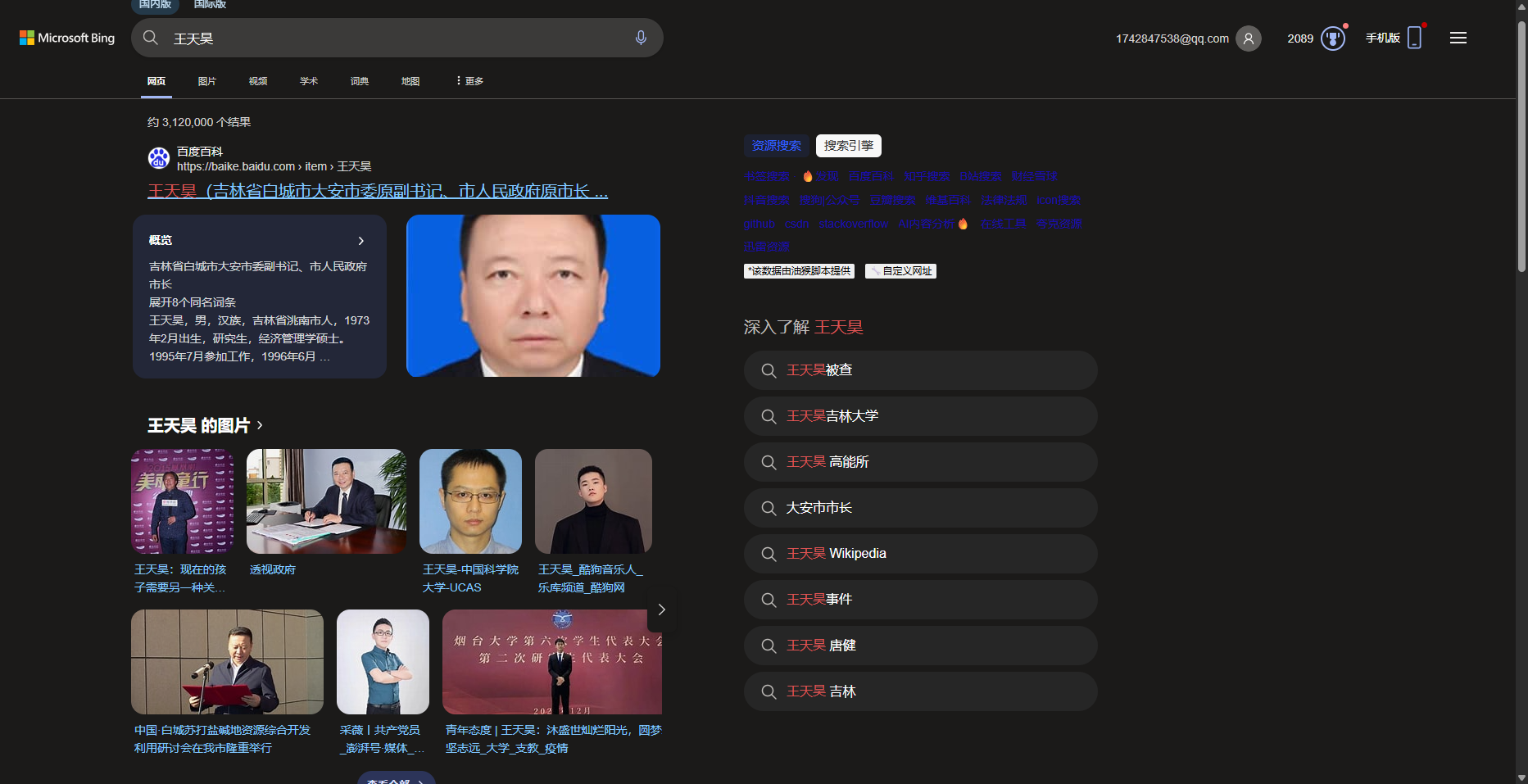Click search icon beside 王天昊 高能所 suggestion
1528x784 pixels.
(769, 462)
